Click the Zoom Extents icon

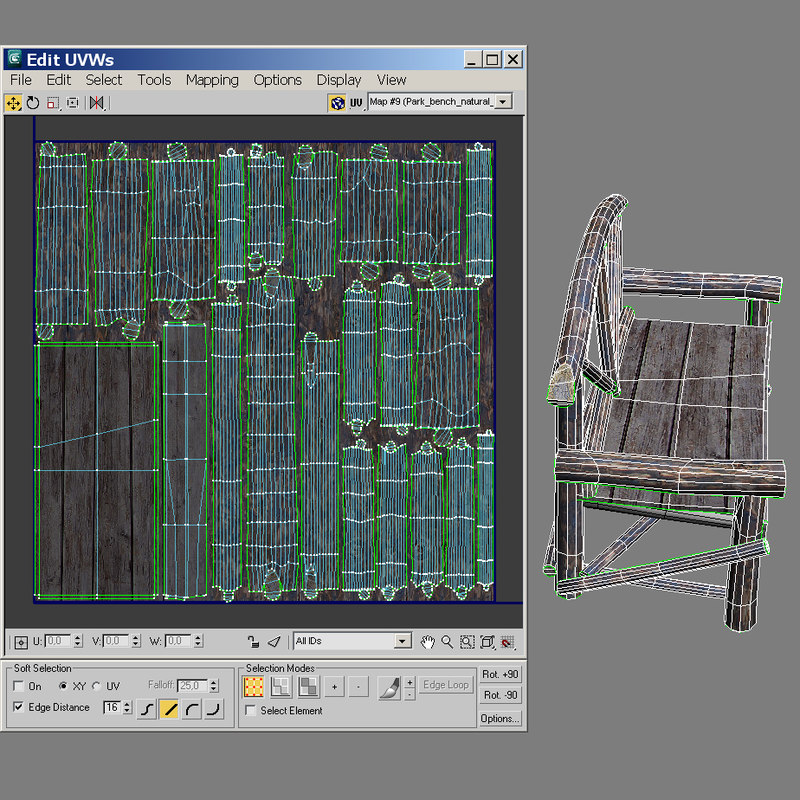(487, 641)
